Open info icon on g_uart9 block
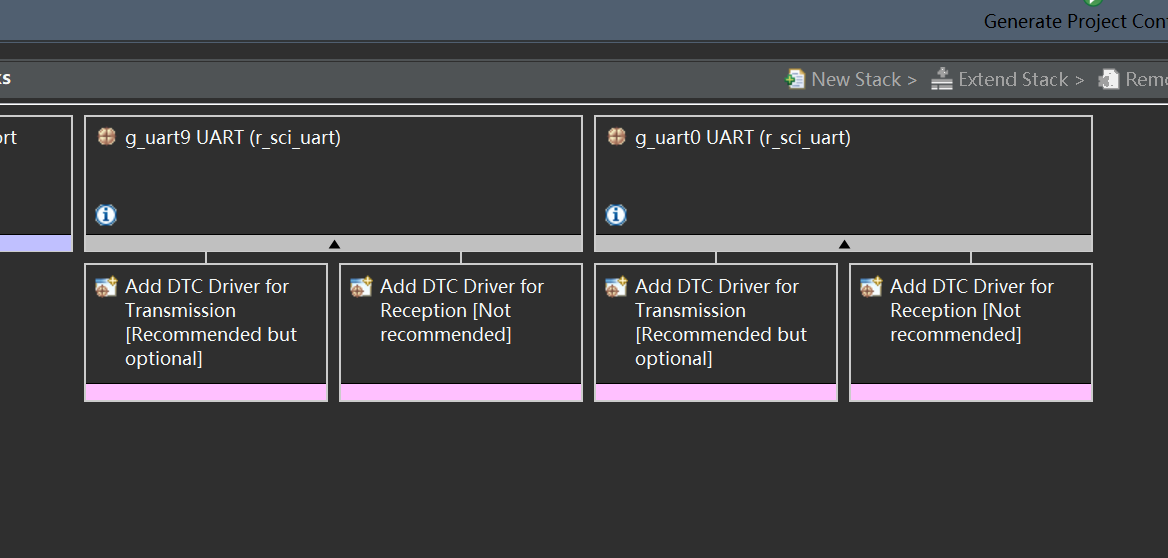1168x558 pixels. [106, 215]
